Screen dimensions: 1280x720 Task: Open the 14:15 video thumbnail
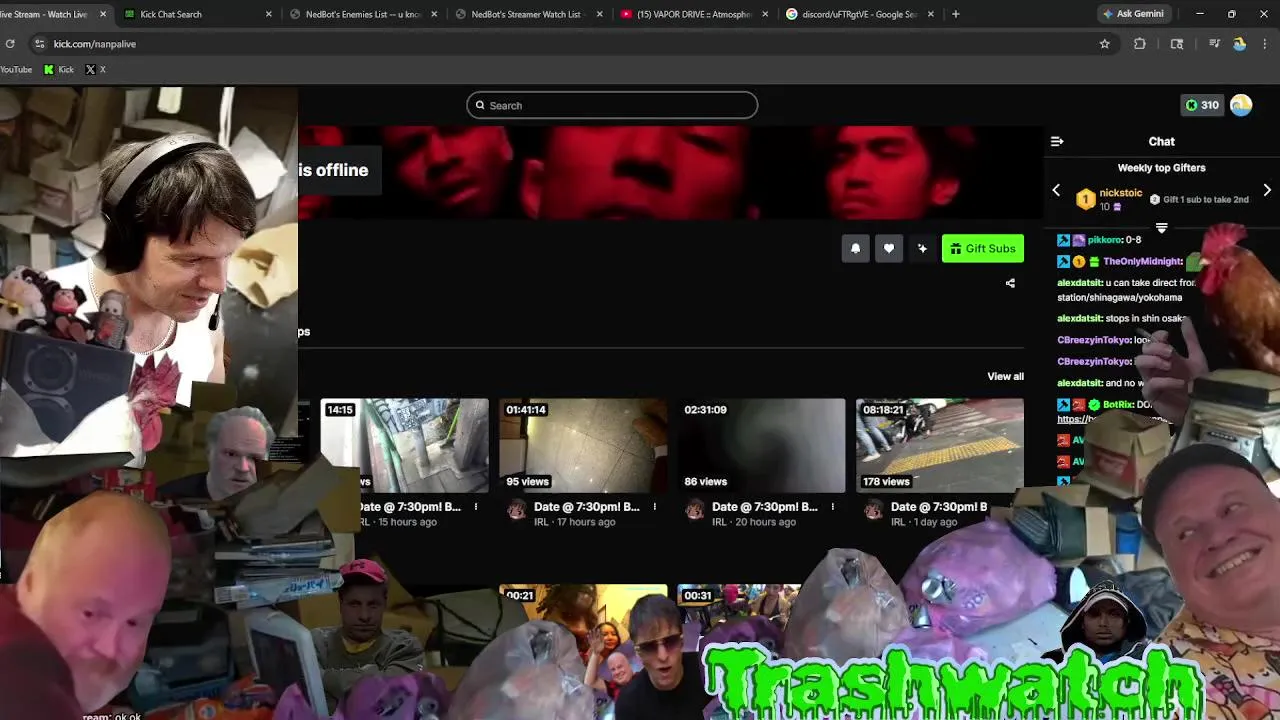tap(405, 445)
